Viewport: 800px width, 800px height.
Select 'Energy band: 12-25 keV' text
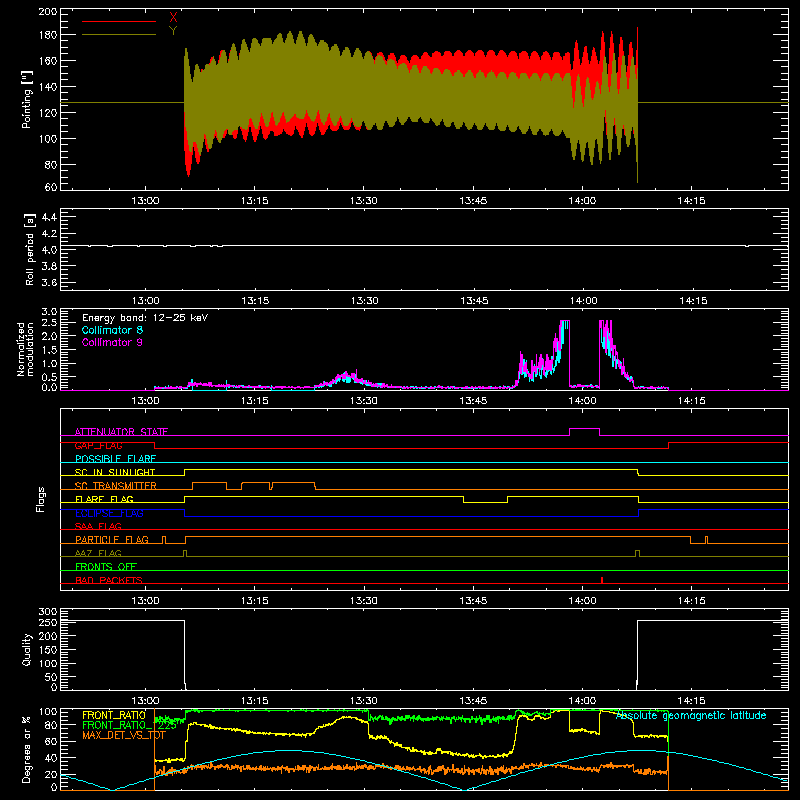point(145,318)
